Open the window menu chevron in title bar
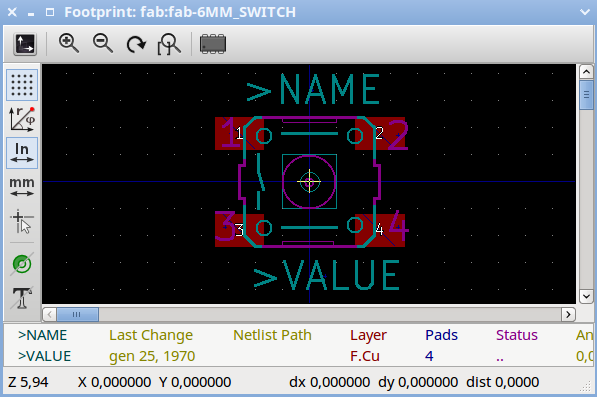The width and height of the screenshot is (597, 397). tap(585, 12)
